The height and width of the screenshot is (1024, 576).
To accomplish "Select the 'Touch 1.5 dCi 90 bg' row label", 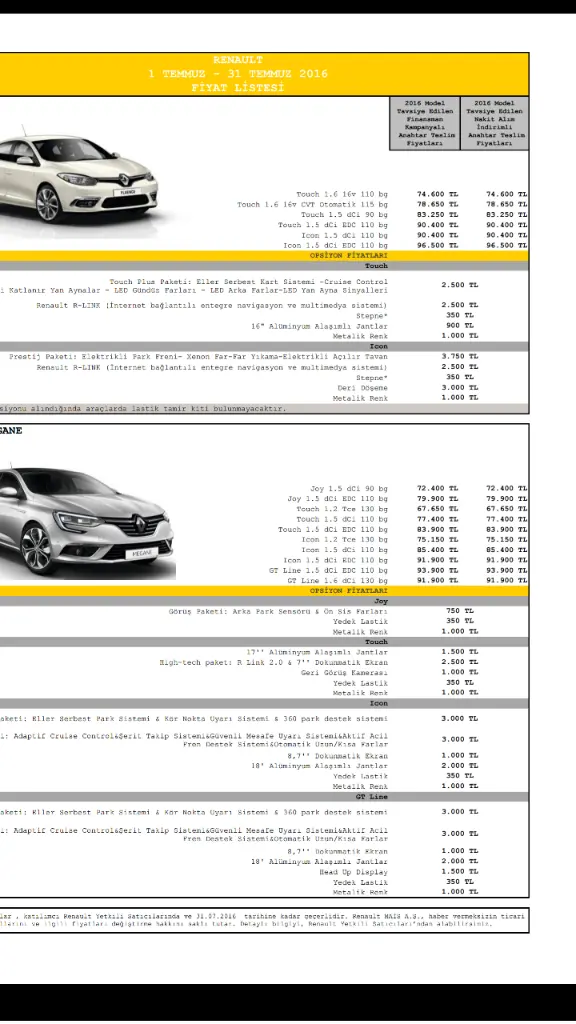I will [344, 215].
